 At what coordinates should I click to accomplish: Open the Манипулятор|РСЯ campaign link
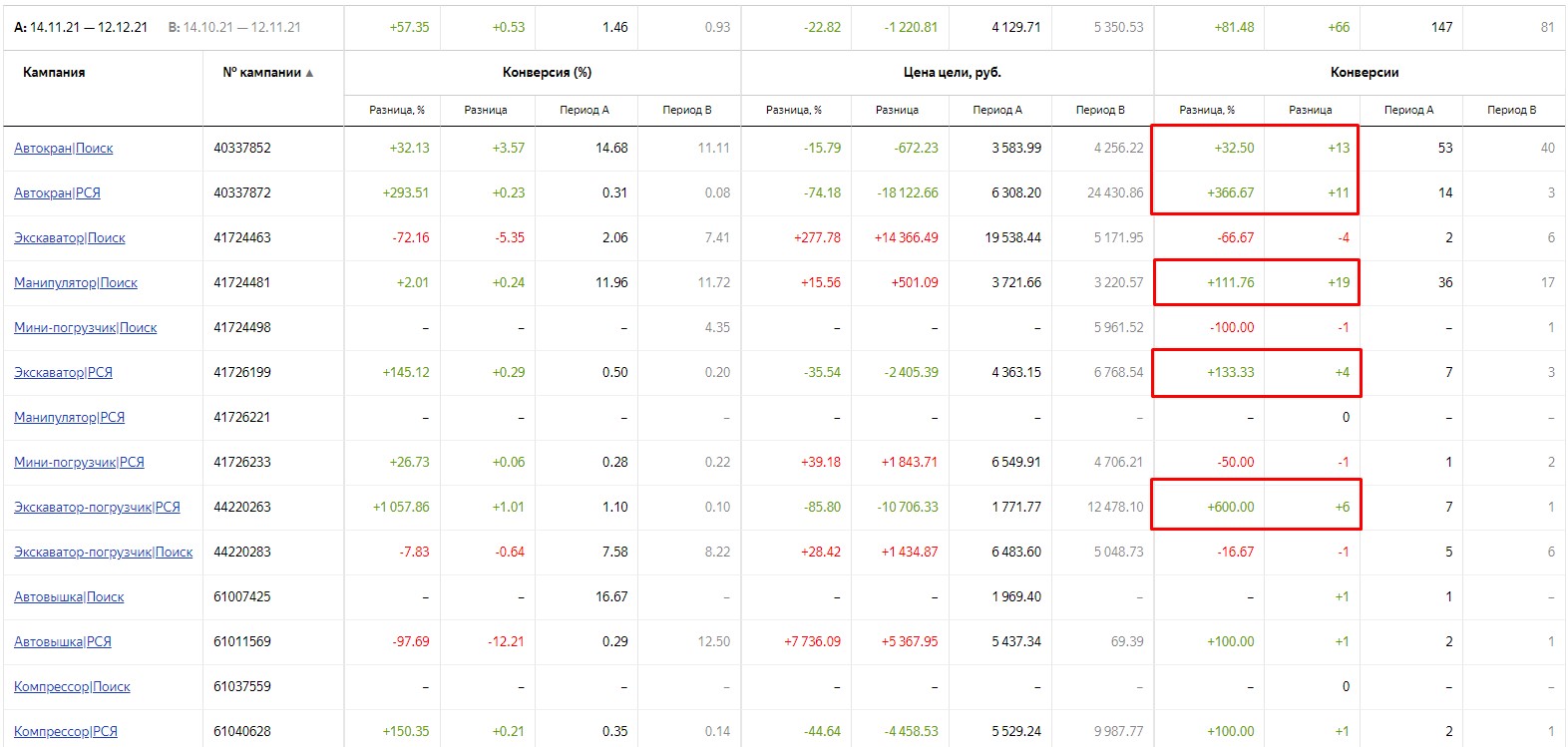[x=69, y=417]
